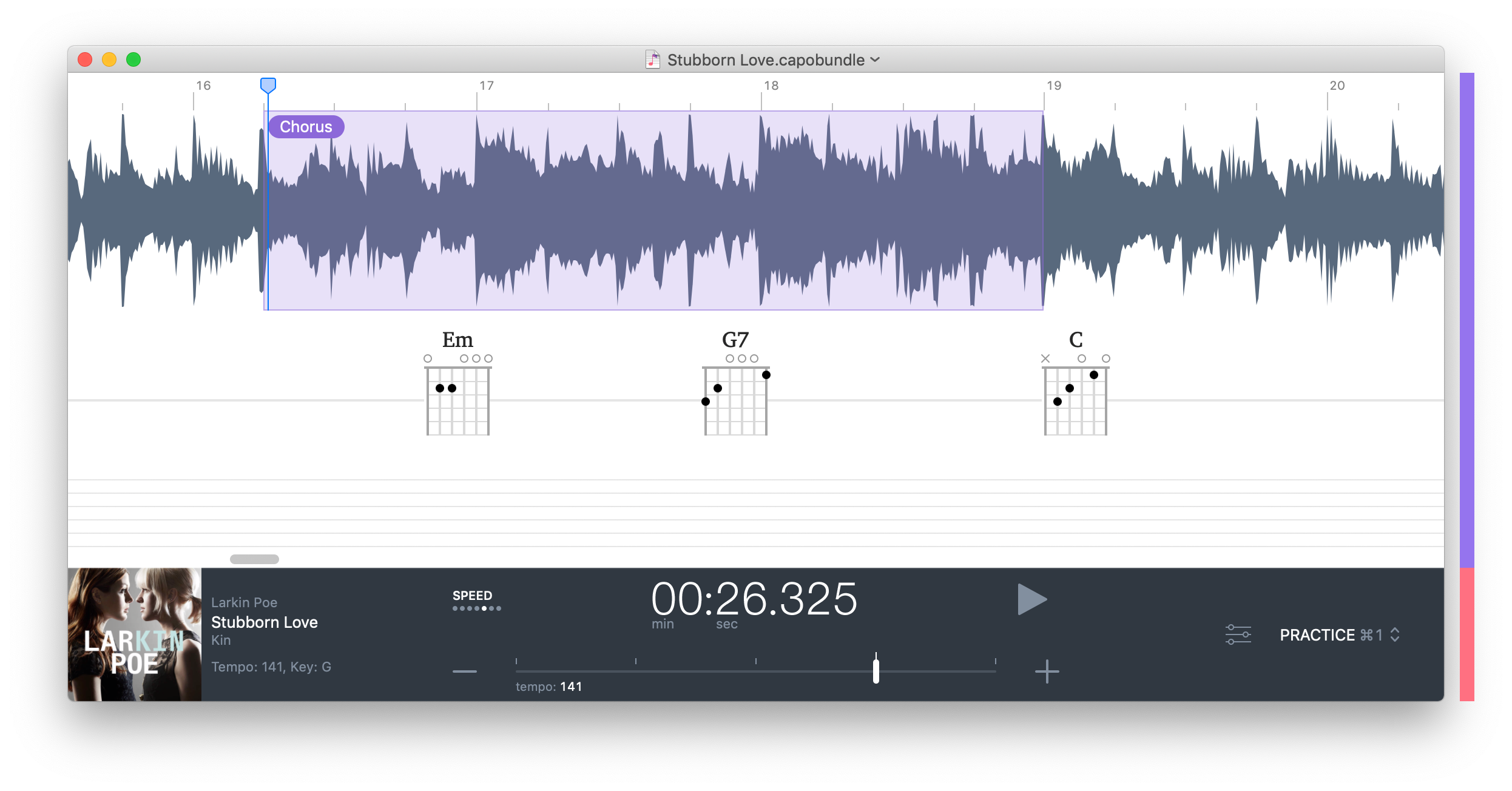Click the blue playhead marker

click(x=268, y=86)
